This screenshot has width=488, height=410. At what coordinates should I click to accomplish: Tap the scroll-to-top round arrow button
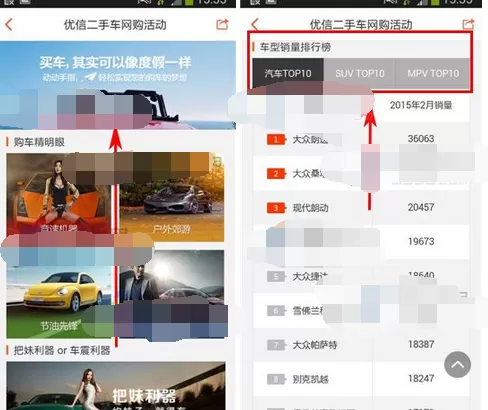(457, 364)
